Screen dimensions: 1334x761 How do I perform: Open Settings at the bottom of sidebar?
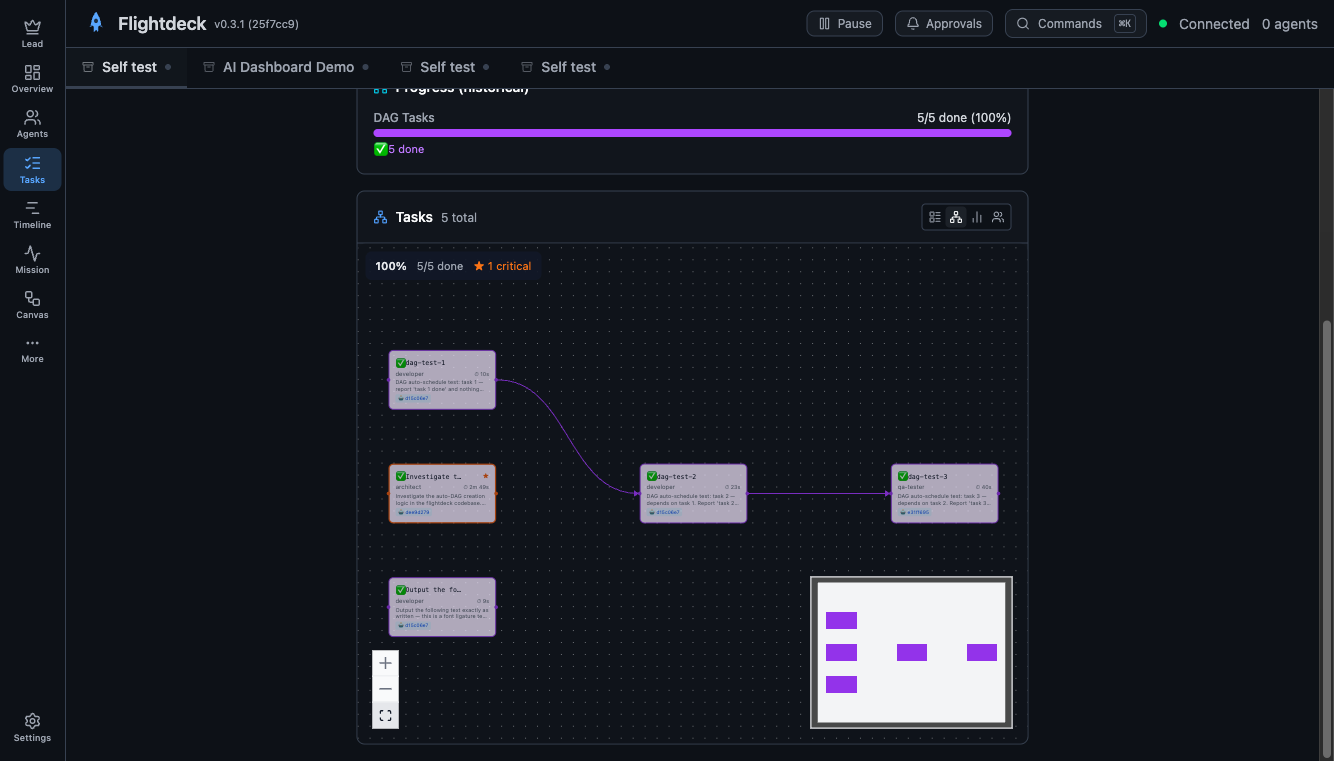pyautogui.click(x=31, y=727)
